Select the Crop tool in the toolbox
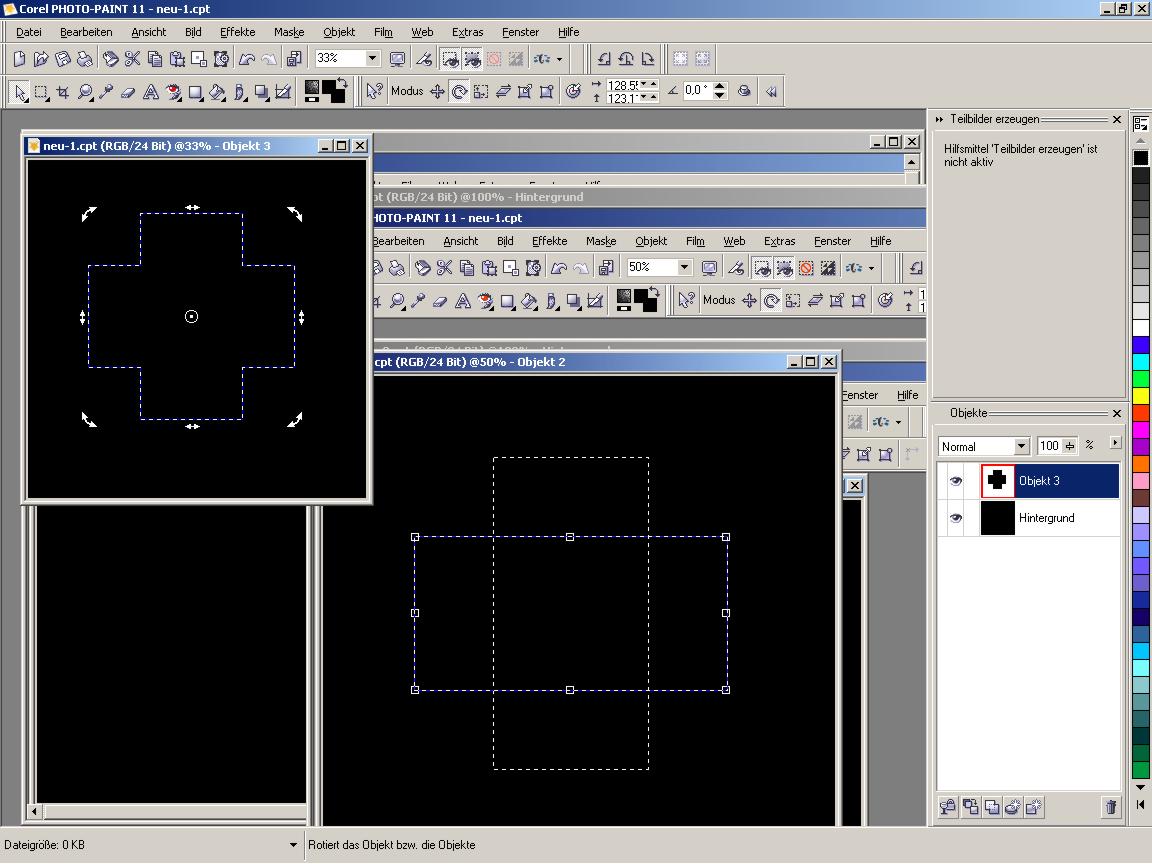The width and height of the screenshot is (1152, 864). 63,92
